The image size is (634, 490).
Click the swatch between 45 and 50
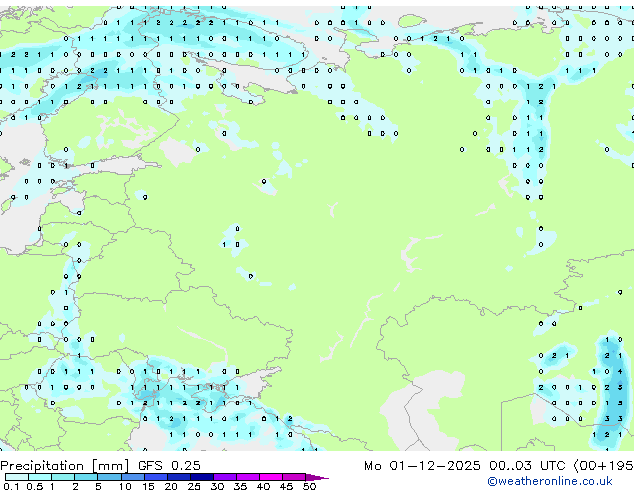click(294, 477)
